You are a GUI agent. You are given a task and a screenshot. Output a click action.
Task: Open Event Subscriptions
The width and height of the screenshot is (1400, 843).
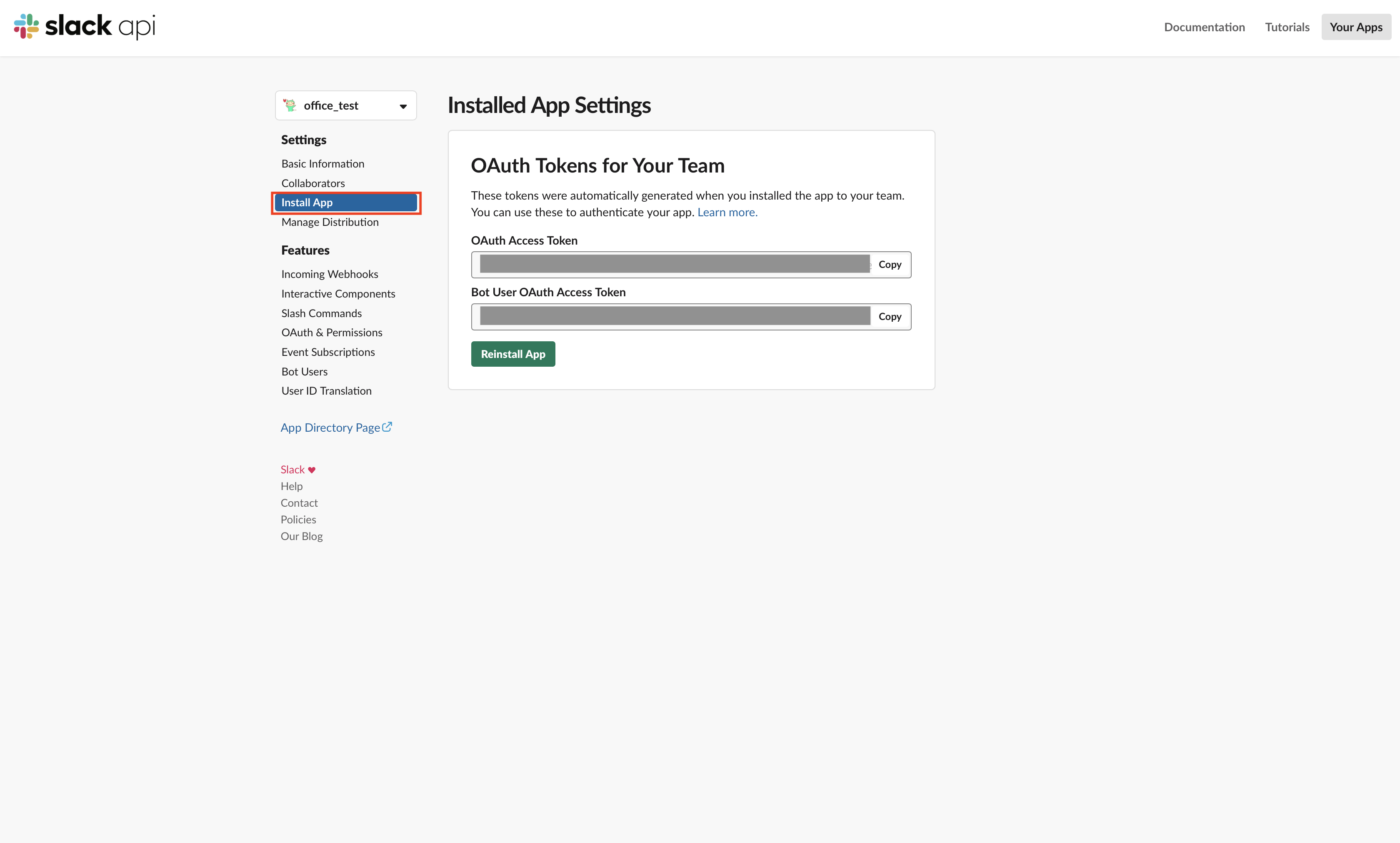[327, 352]
